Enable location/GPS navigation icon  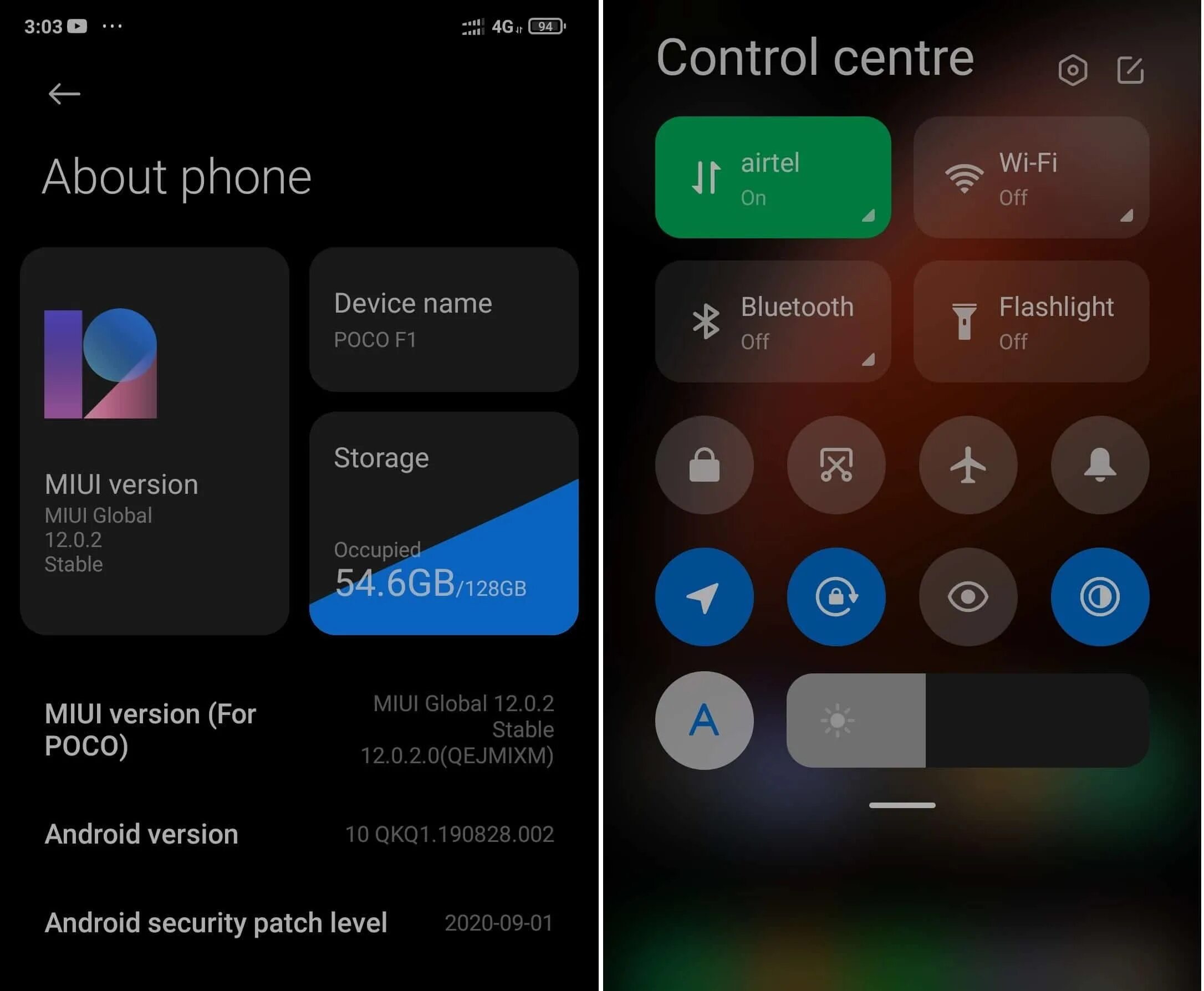coord(706,596)
